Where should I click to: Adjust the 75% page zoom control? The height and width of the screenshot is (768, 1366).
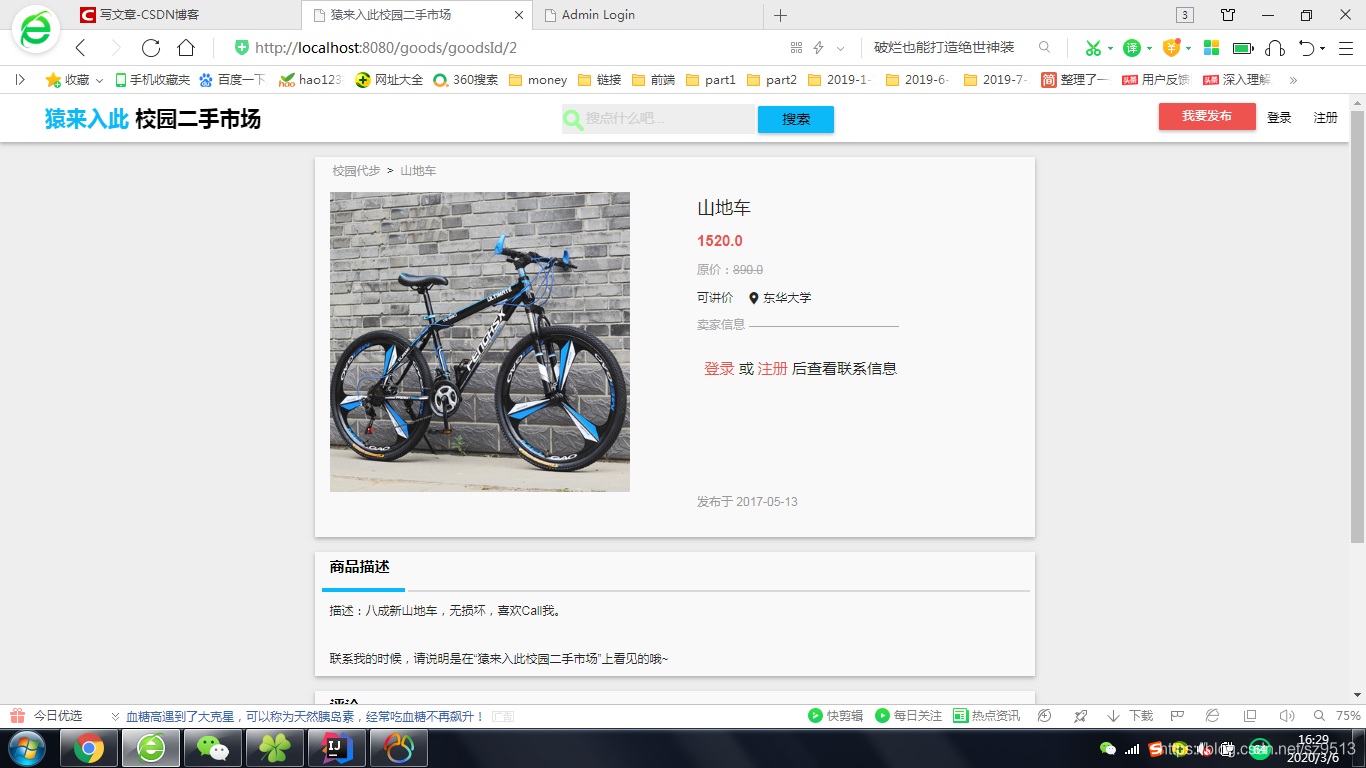tap(1347, 715)
